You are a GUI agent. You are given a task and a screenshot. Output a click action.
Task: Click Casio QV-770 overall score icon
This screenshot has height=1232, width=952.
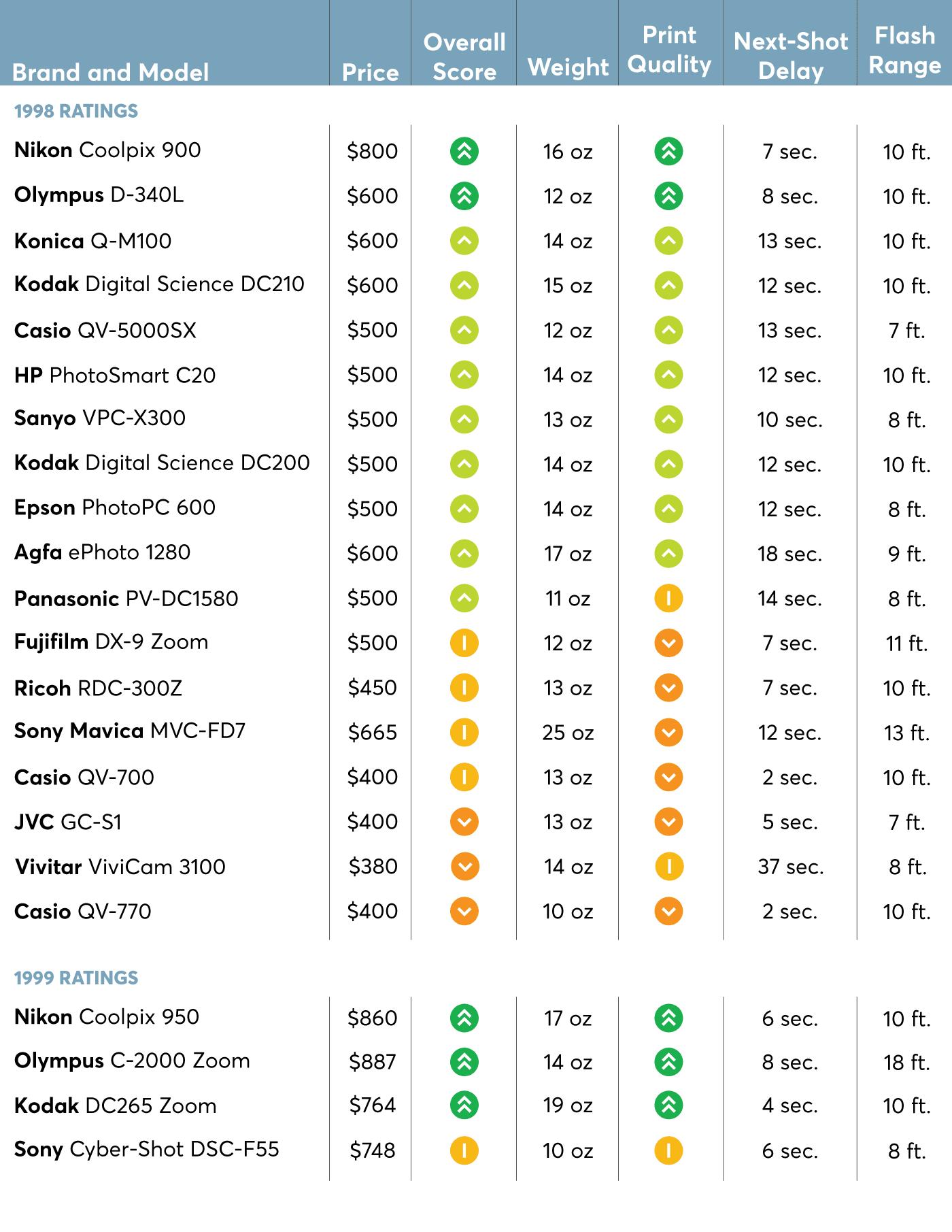tap(464, 912)
